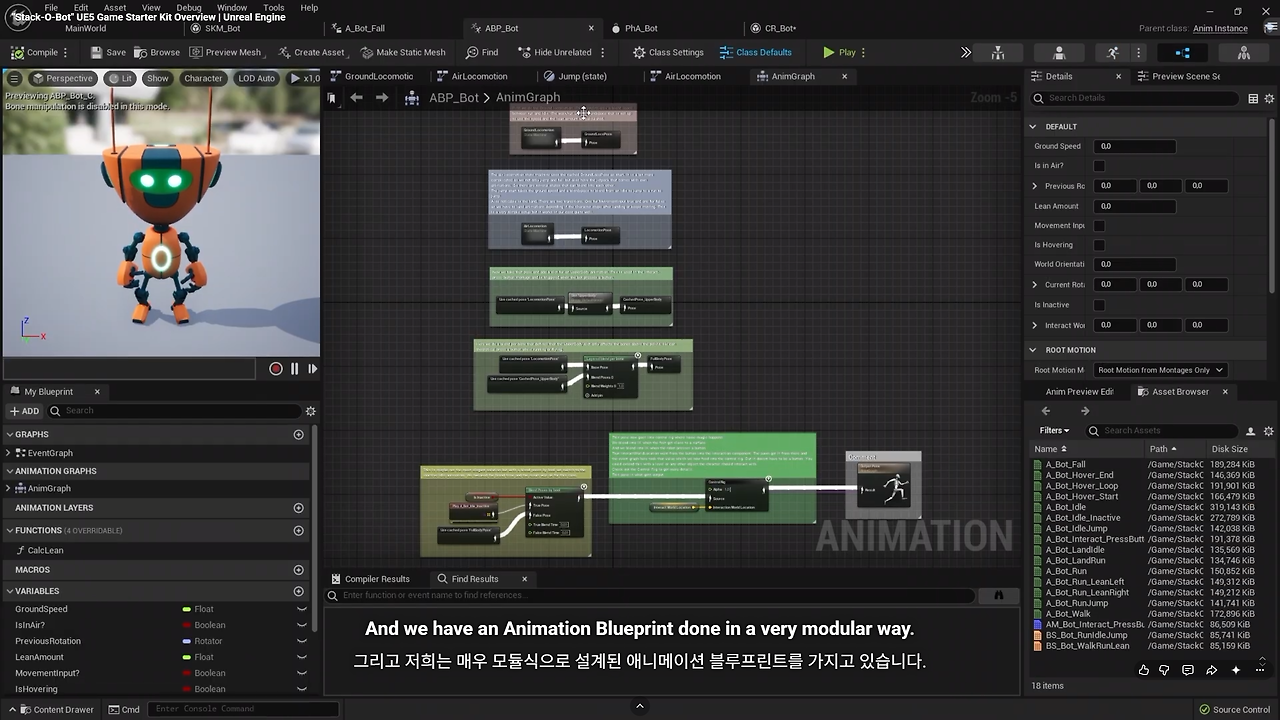1280x720 pixels.
Task: Open Root Motion Mode dropdown
Action: click(x=1161, y=370)
